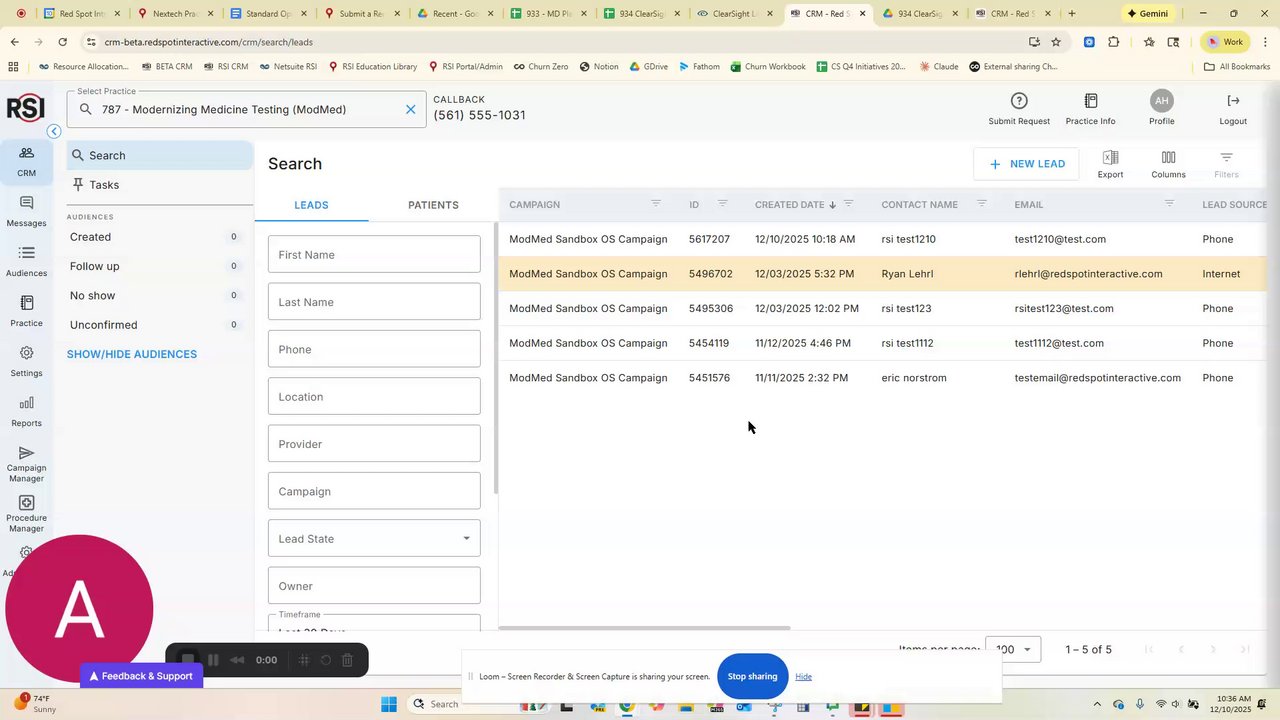The height and width of the screenshot is (720, 1280).
Task: Open Tasks in the side panel
Action: (160, 185)
